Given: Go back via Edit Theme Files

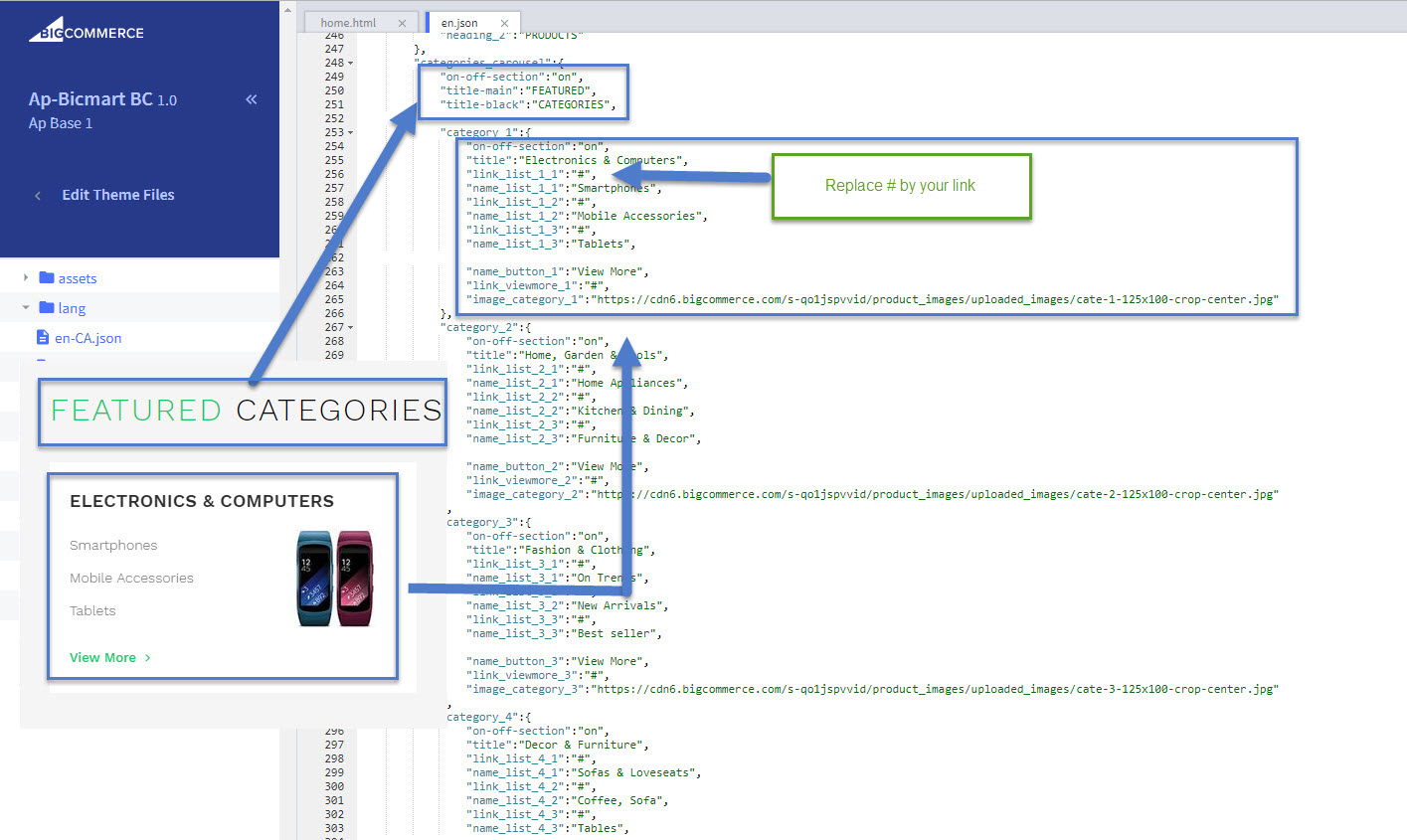Looking at the screenshot, I should click(118, 195).
